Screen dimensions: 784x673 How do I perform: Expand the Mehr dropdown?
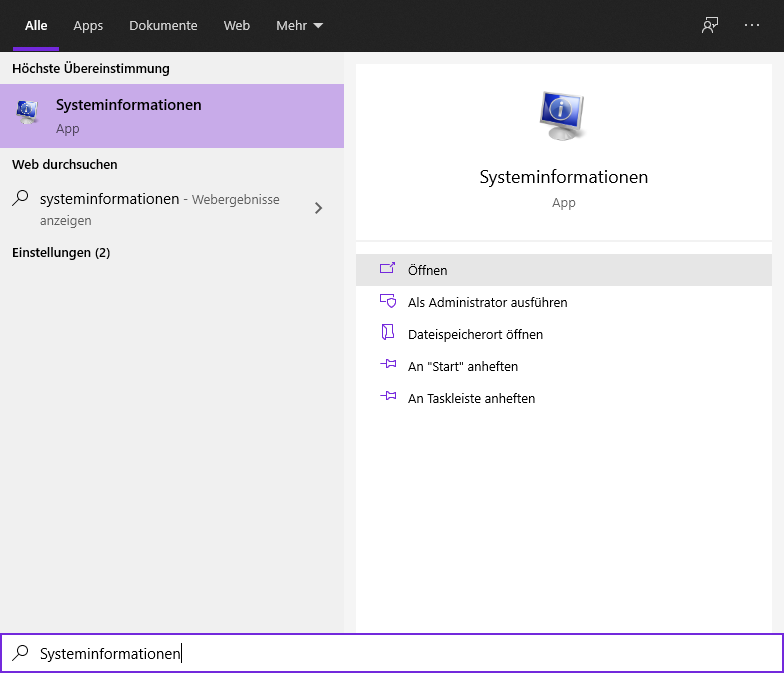[x=299, y=26]
